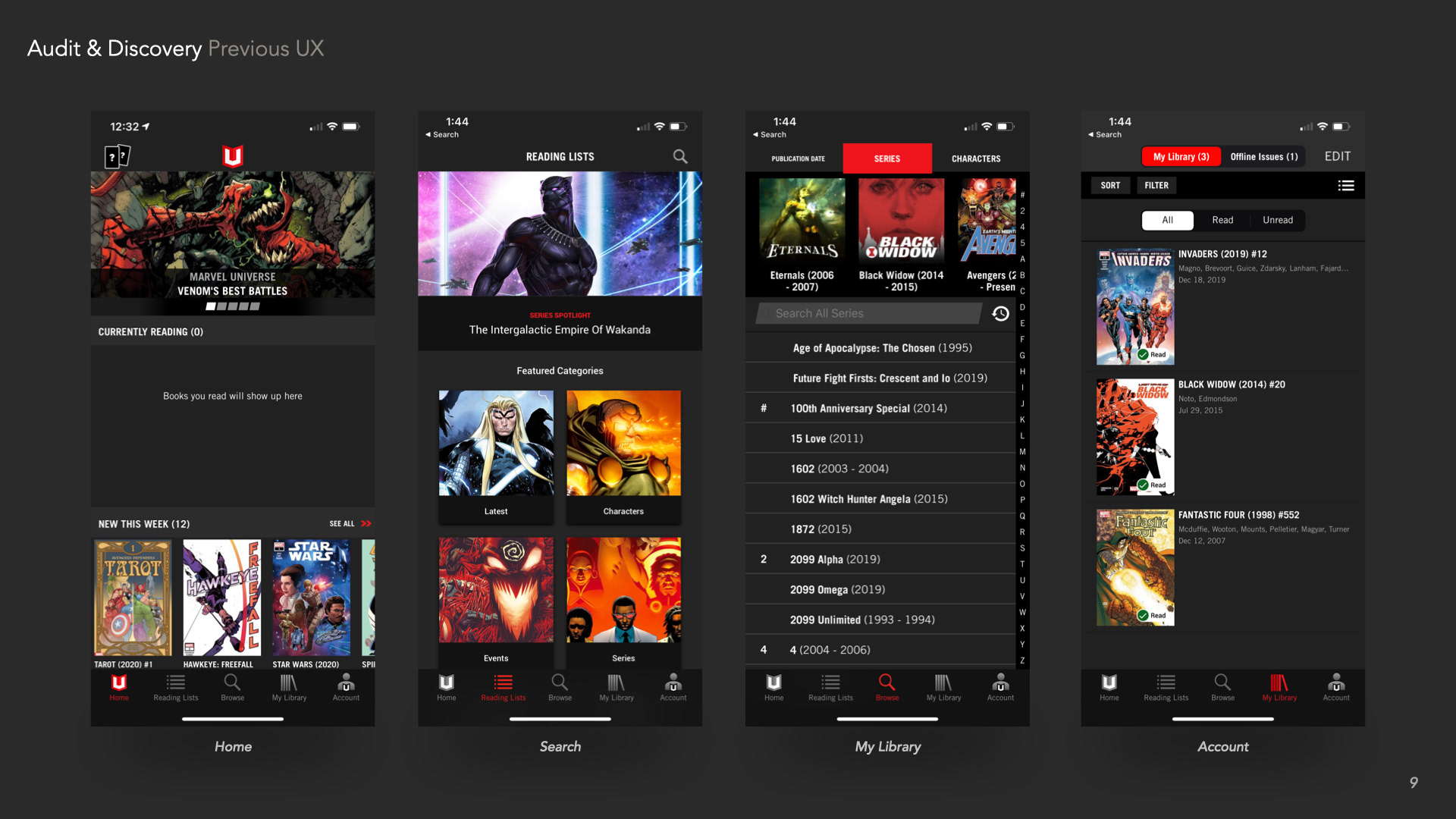
Task: Open the SORT options
Action: 1109,185
